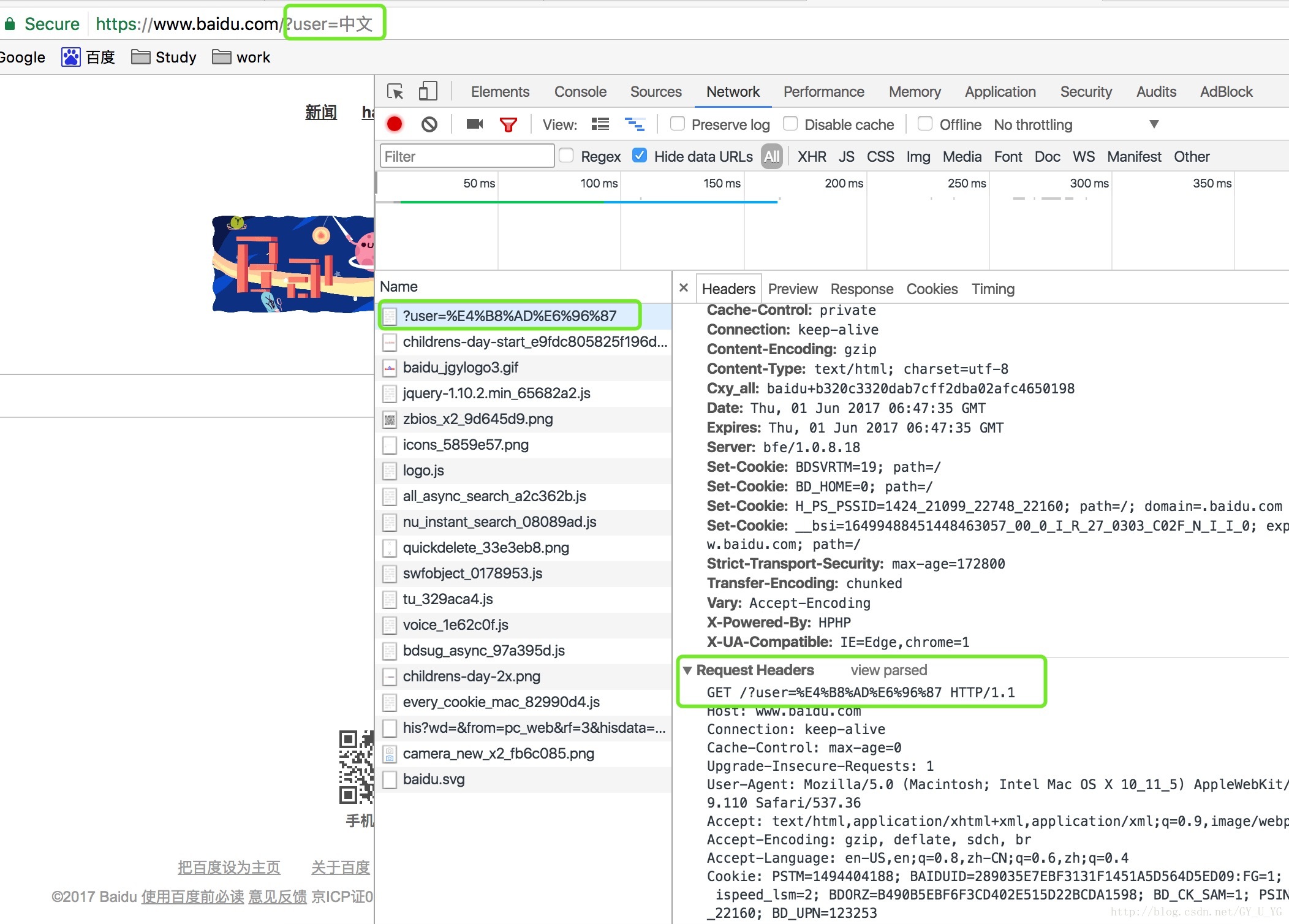Enable Disable cache checkbox

(x=790, y=124)
